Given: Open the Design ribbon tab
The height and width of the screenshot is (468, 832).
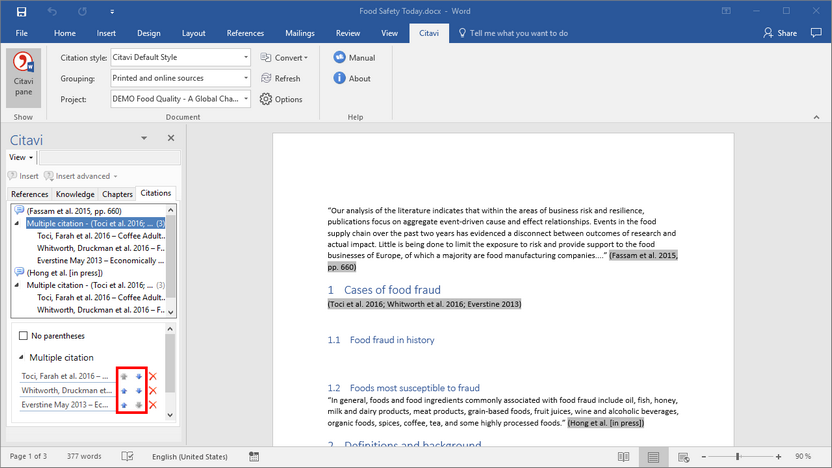Looking at the screenshot, I should pyautogui.click(x=149, y=33).
